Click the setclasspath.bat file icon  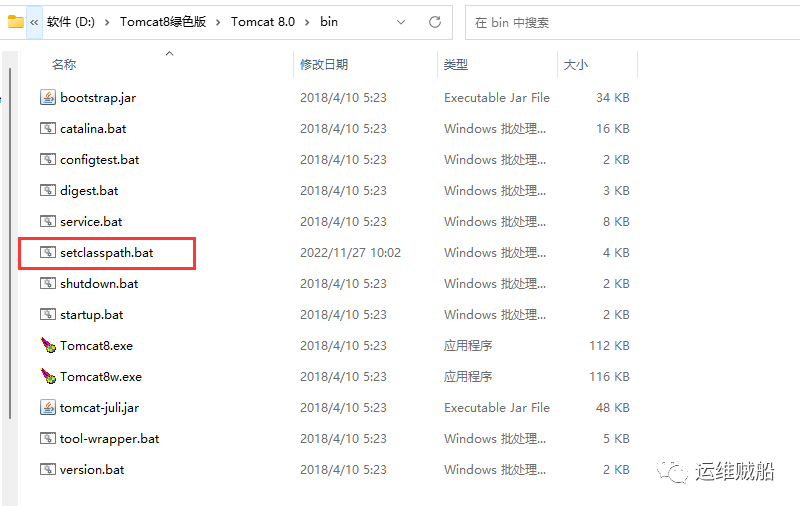(47, 252)
